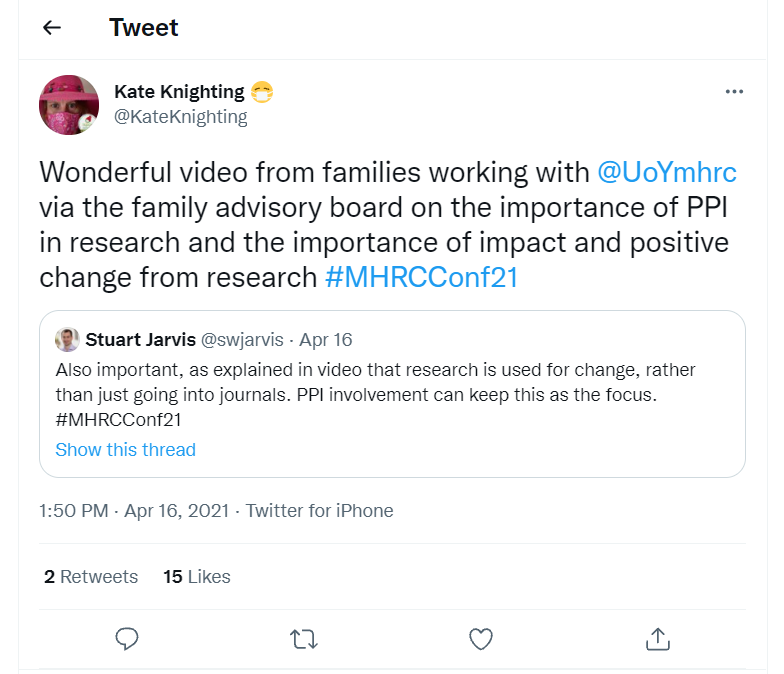This screenshot has width=784, height=674.
Task: Click Stuart Jarvis name in quoted tweet
Action: 140,339
